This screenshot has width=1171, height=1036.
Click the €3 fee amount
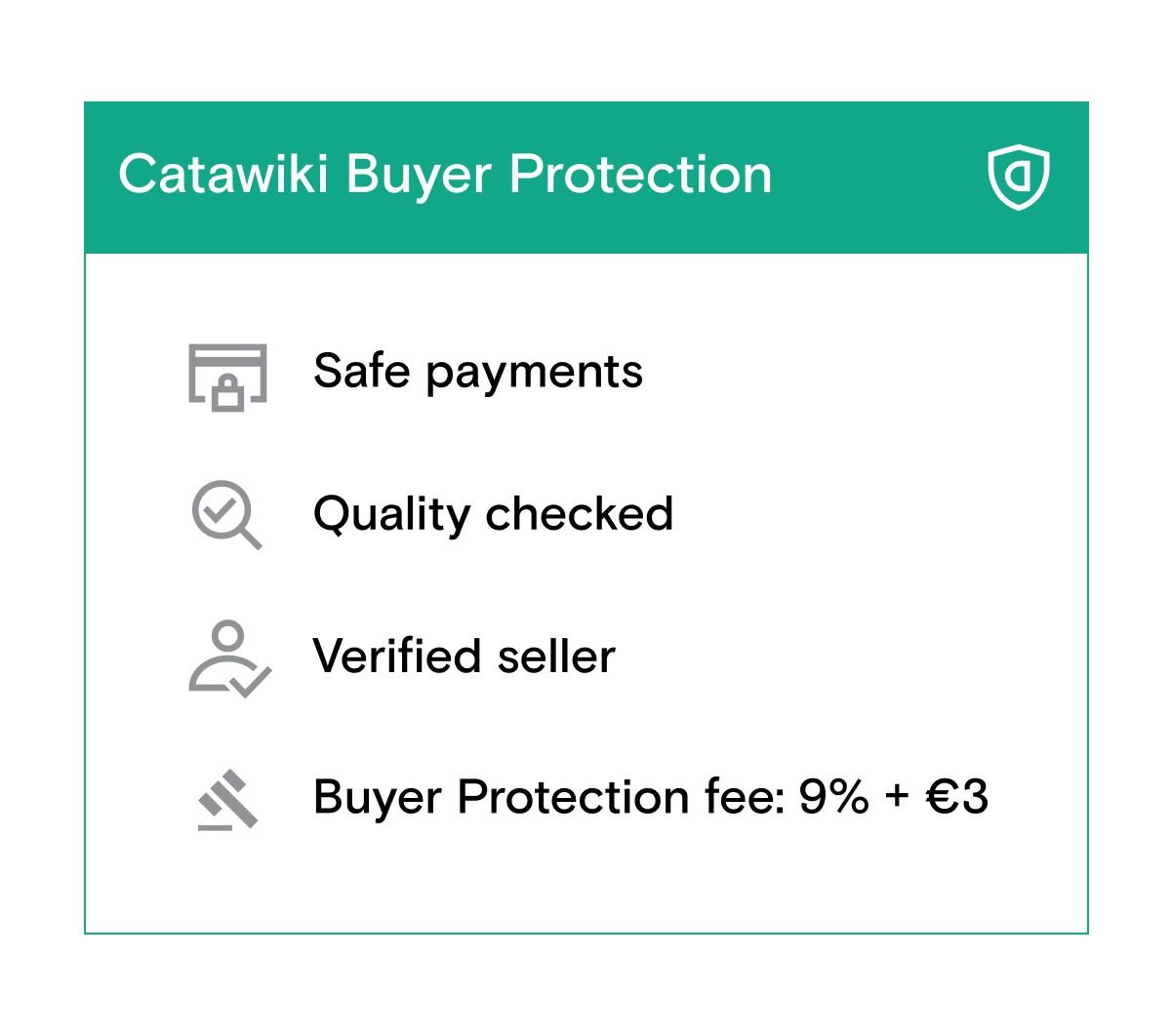pyautogui.click(x=956, y=797)
